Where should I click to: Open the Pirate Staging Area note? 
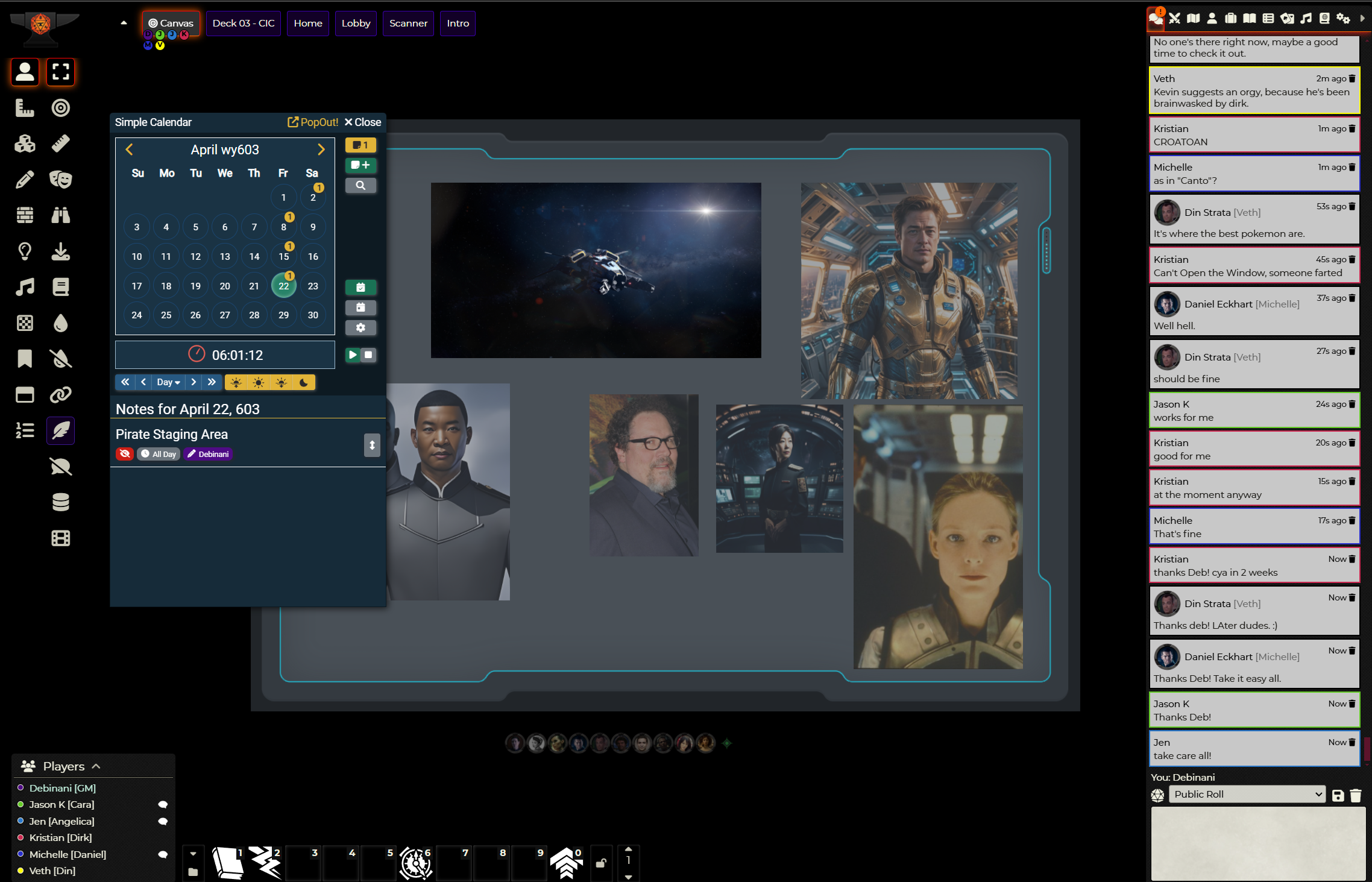pos(172,434)
